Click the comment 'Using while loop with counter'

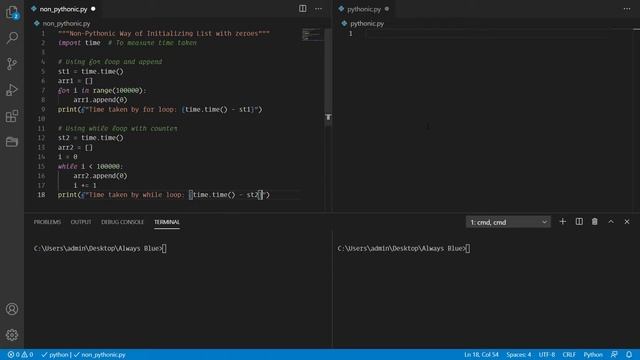118,129
